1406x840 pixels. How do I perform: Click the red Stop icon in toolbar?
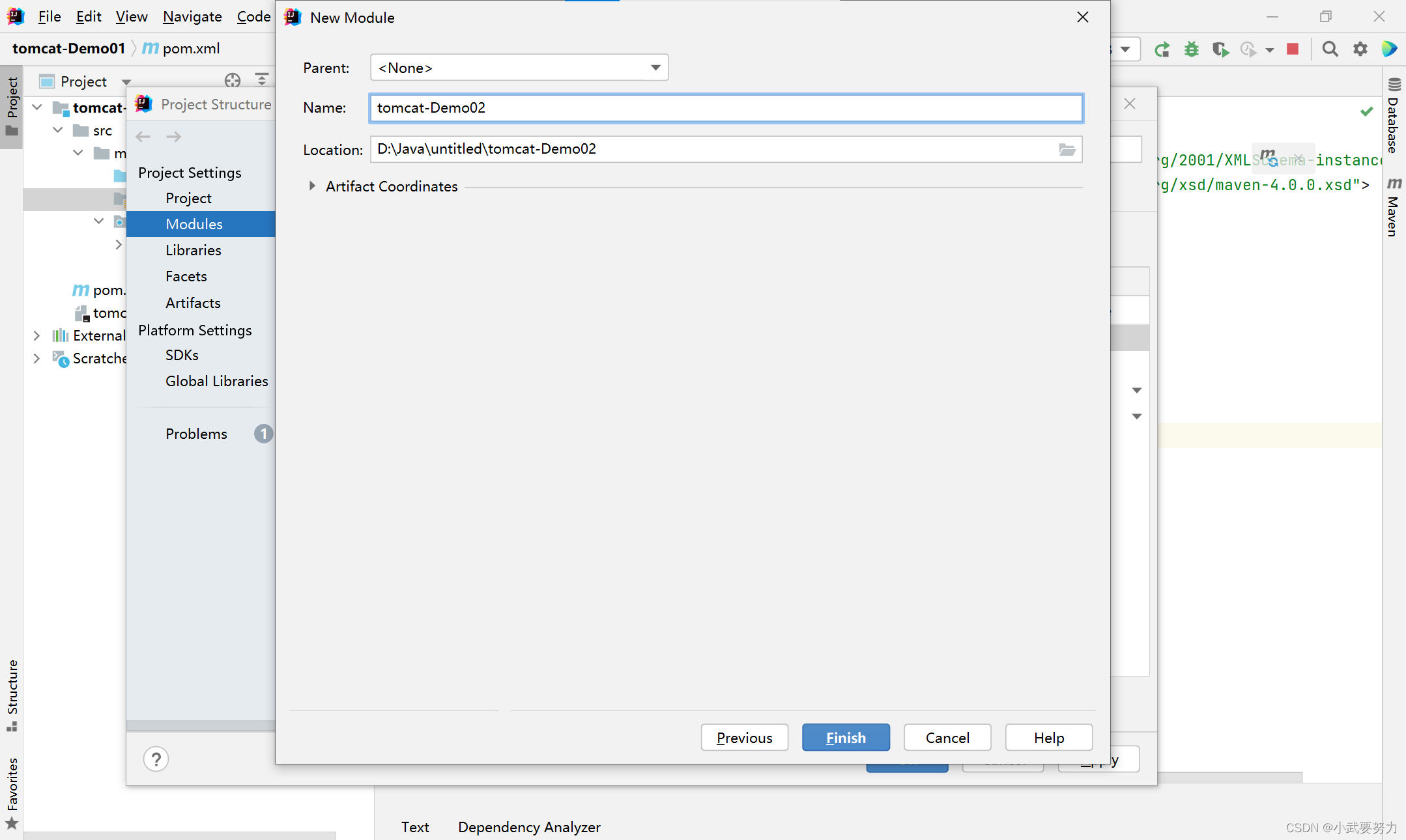click(1293, 49)
